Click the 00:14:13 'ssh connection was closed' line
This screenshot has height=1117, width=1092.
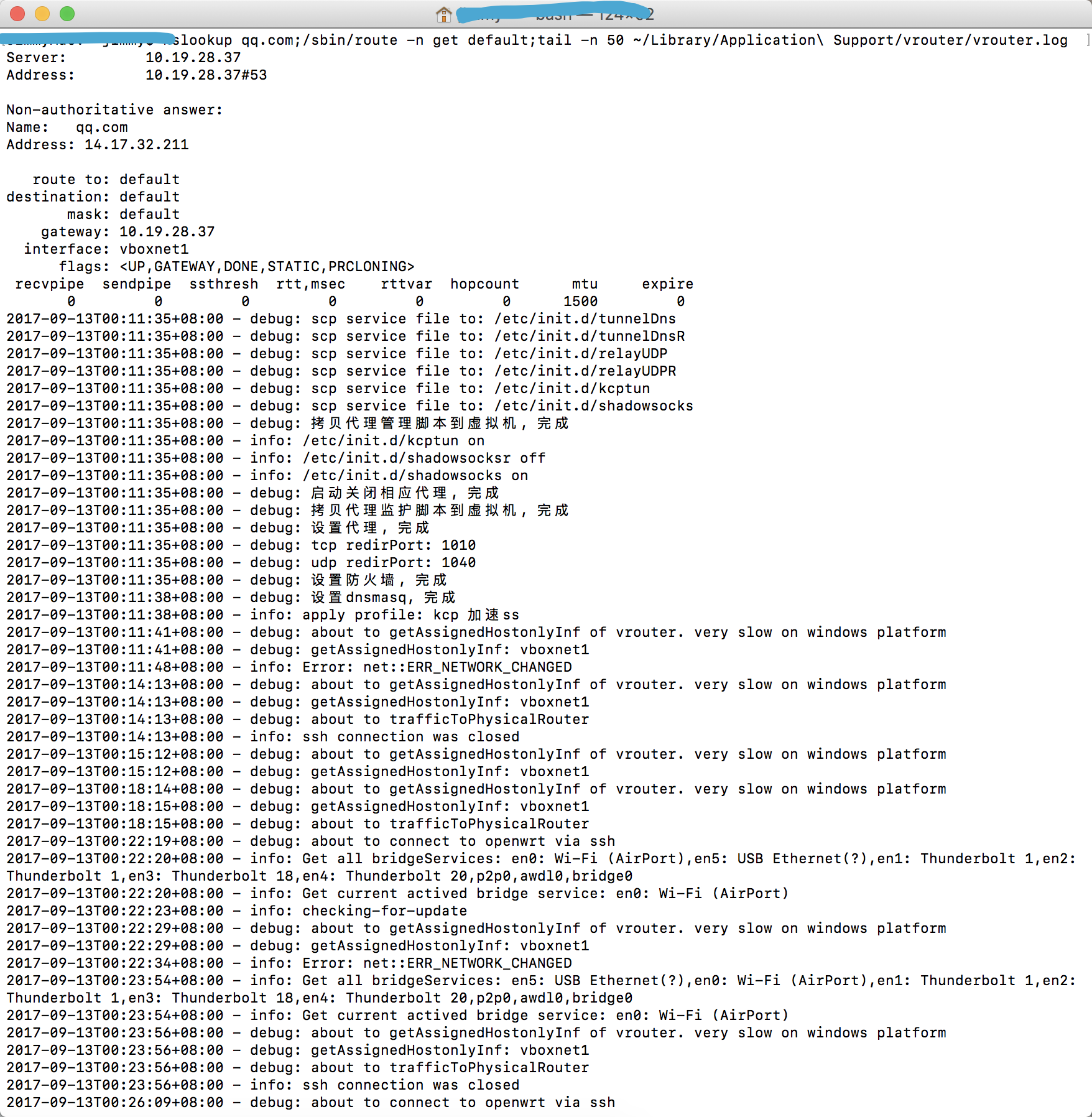tap(263, 736)
